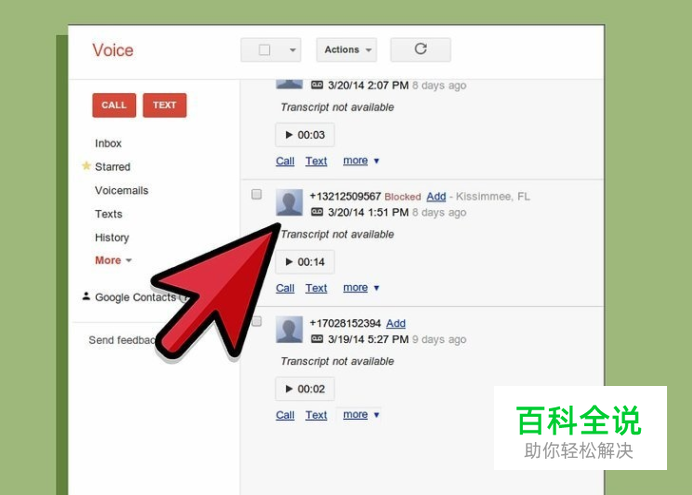The image size is (692, 495).
Task: Click Text under 00:02 voicemail
Action: pos(316,415)
